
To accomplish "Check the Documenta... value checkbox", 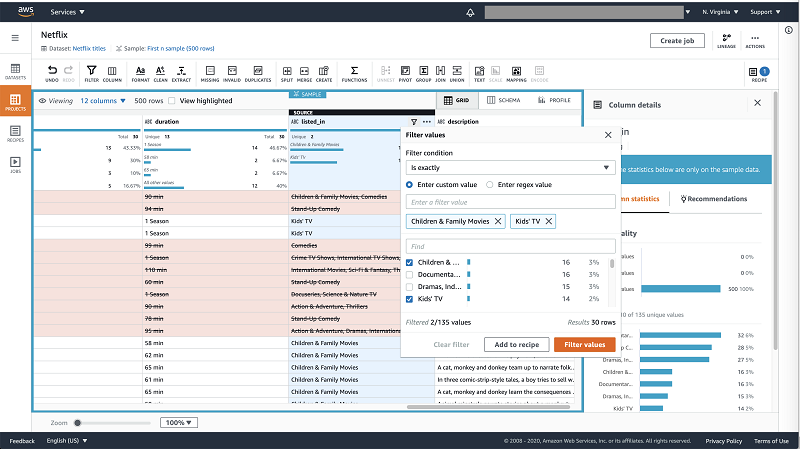I will click(x=409, y=275).
